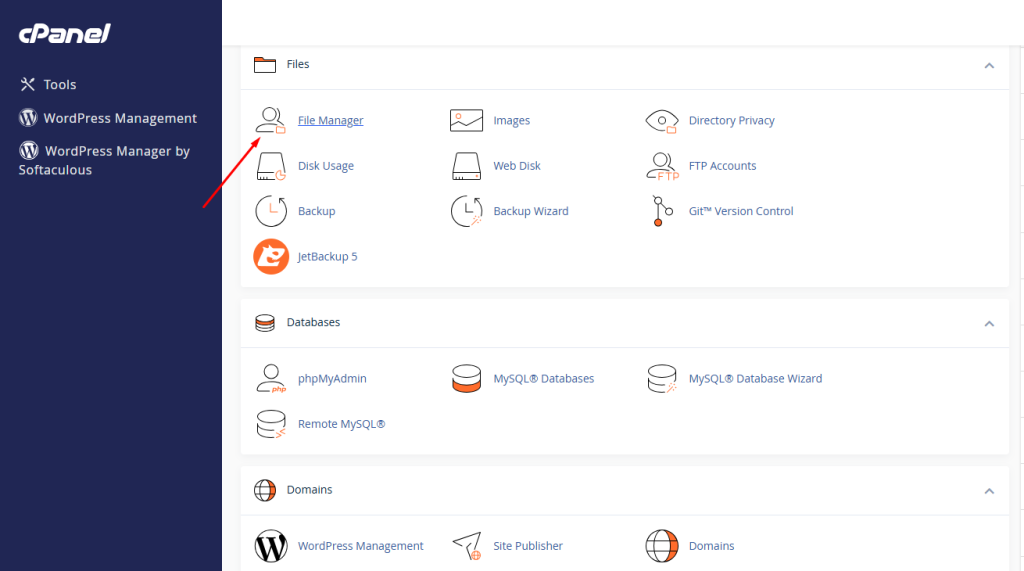Open the Disk Usage icon
Viewport: 1024px width, 571px height.
point(271,166)
